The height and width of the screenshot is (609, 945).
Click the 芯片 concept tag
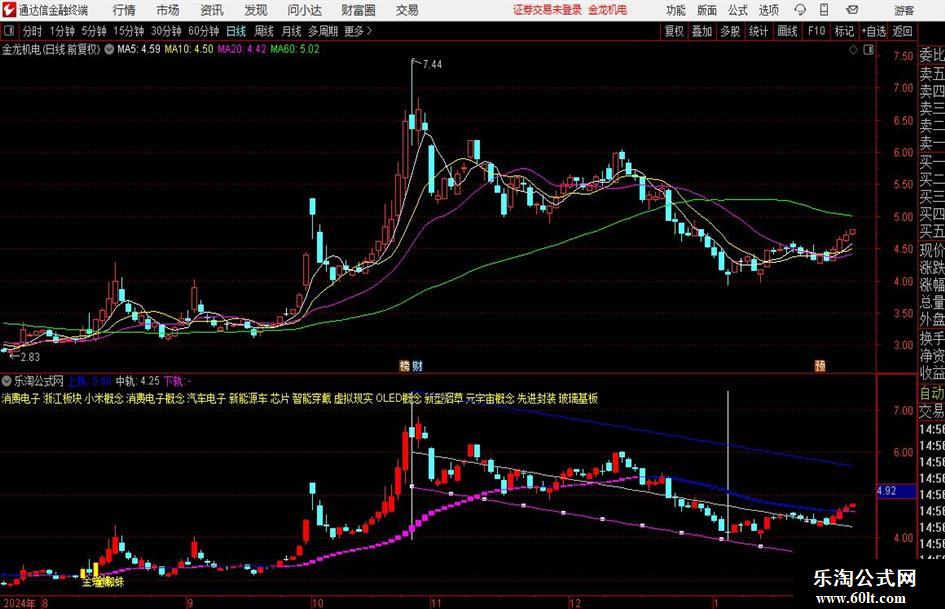tap(280, 398)
